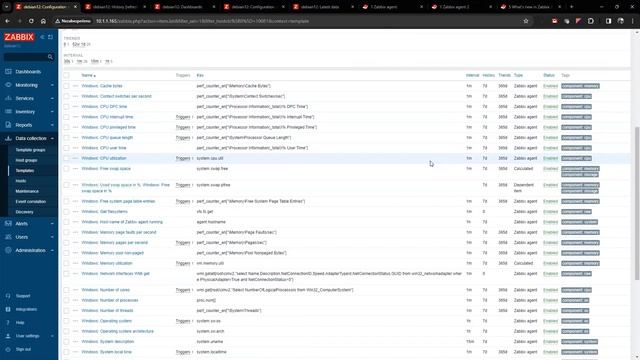Check the box for Windows: Cache bytes
The image size is (640, 360).
(67, 86)
